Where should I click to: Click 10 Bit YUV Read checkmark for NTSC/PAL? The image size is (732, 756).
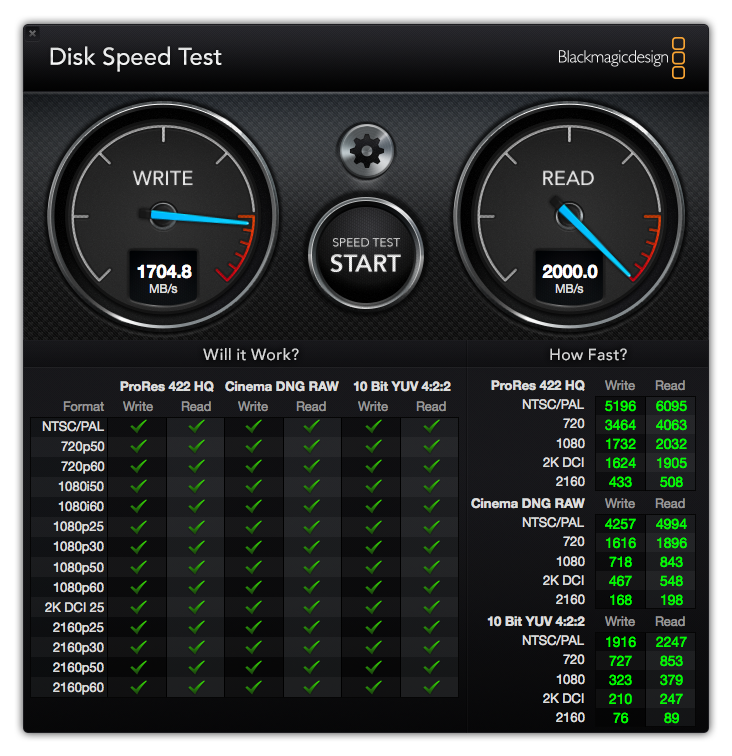pos(431,426)
